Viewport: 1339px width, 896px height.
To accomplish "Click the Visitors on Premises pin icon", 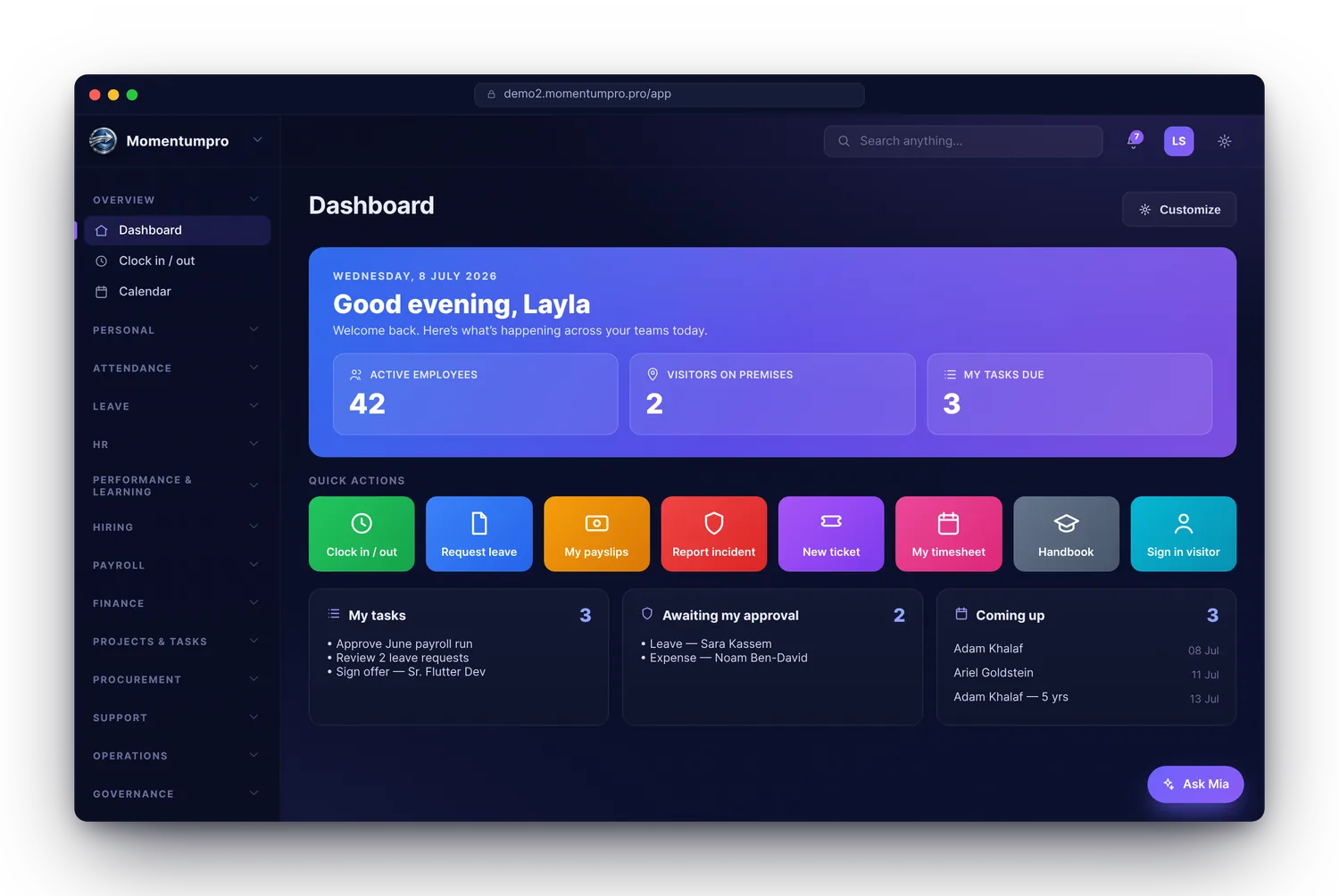I will point(653,375).
